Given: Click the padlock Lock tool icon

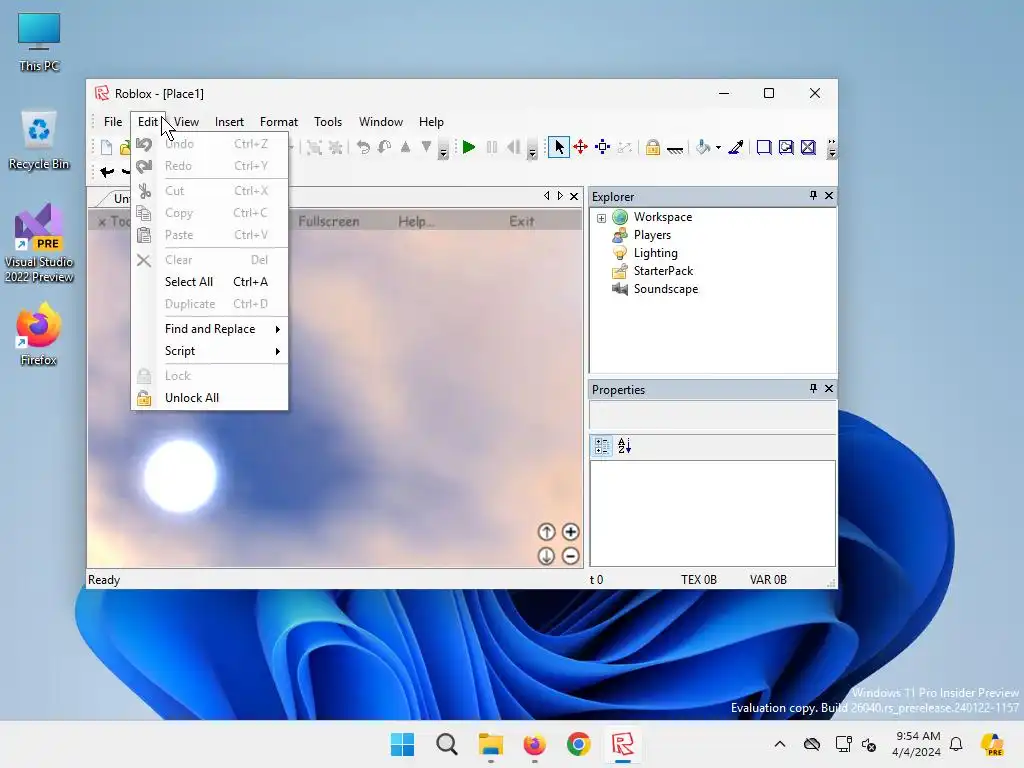Looking at the screenshot, I should point(652,148).
